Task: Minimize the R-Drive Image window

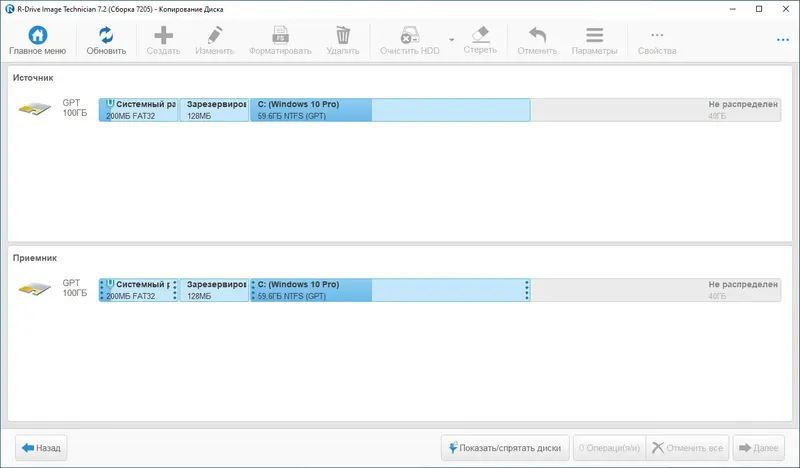Action: 733,9
